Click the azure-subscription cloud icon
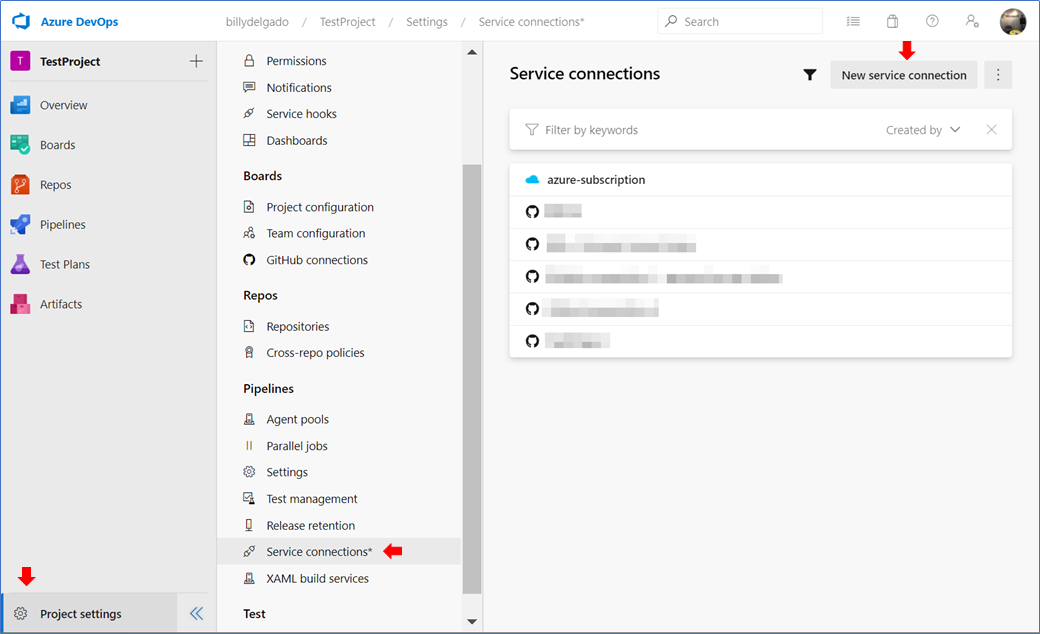Image resolution: width=1040 pixels, height=634 pixels. click(532, 180)
